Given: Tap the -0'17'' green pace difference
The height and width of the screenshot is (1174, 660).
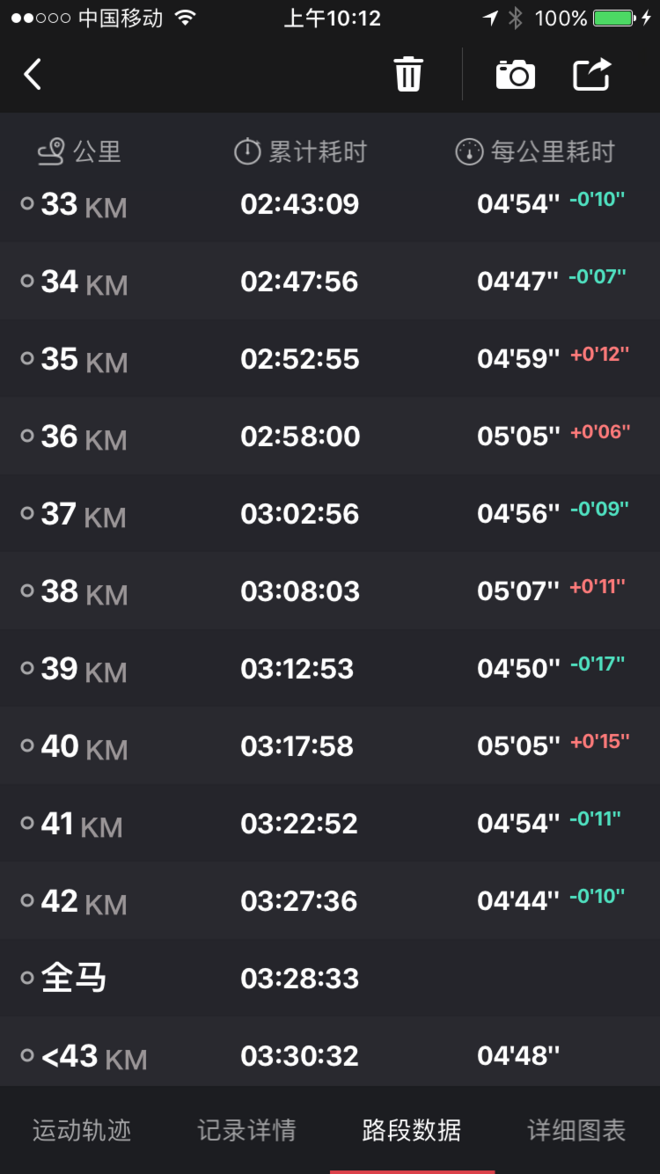Looking at the screenshot, I should 597,664.
